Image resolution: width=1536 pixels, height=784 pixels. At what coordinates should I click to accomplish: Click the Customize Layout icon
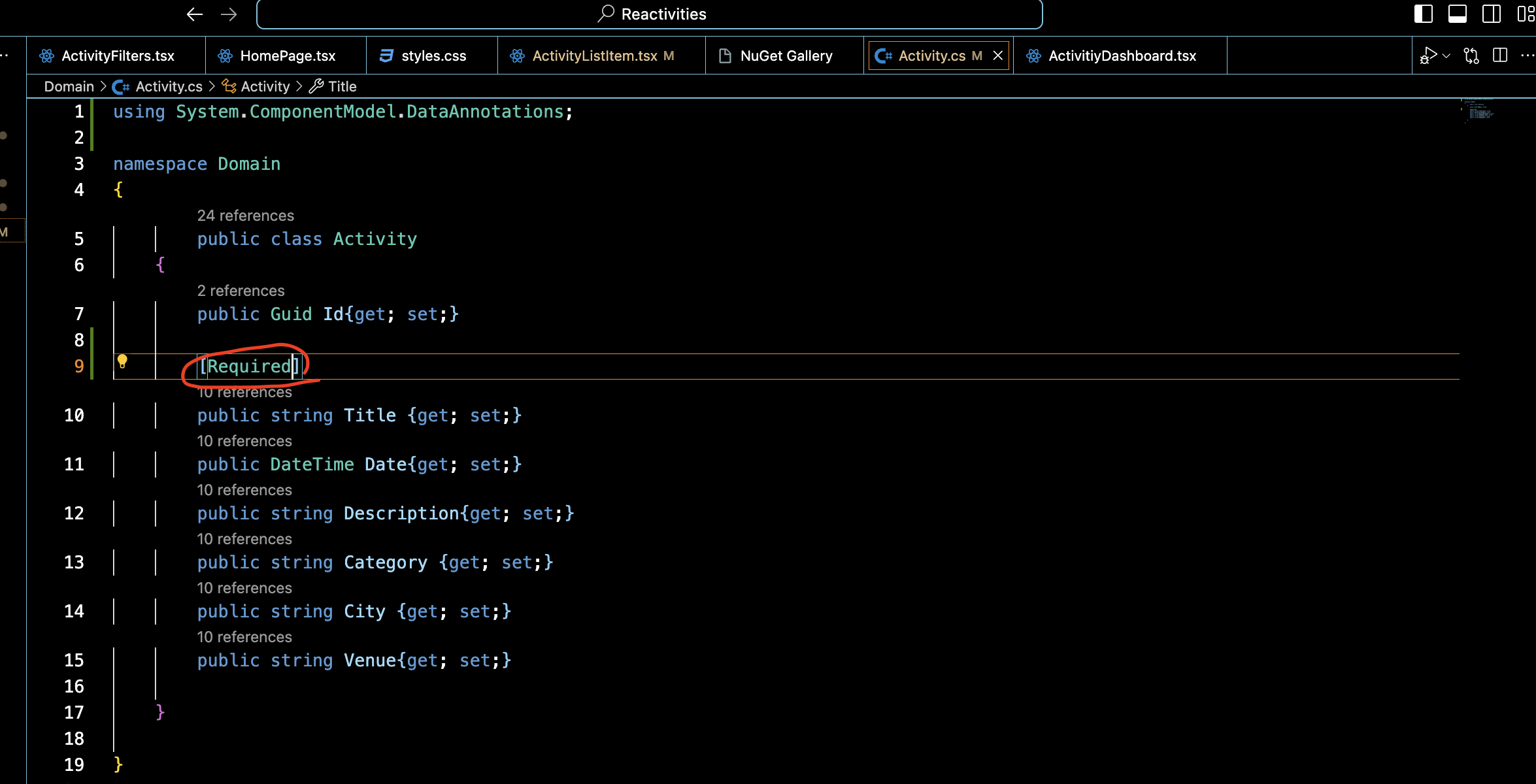coord(1526,14)
